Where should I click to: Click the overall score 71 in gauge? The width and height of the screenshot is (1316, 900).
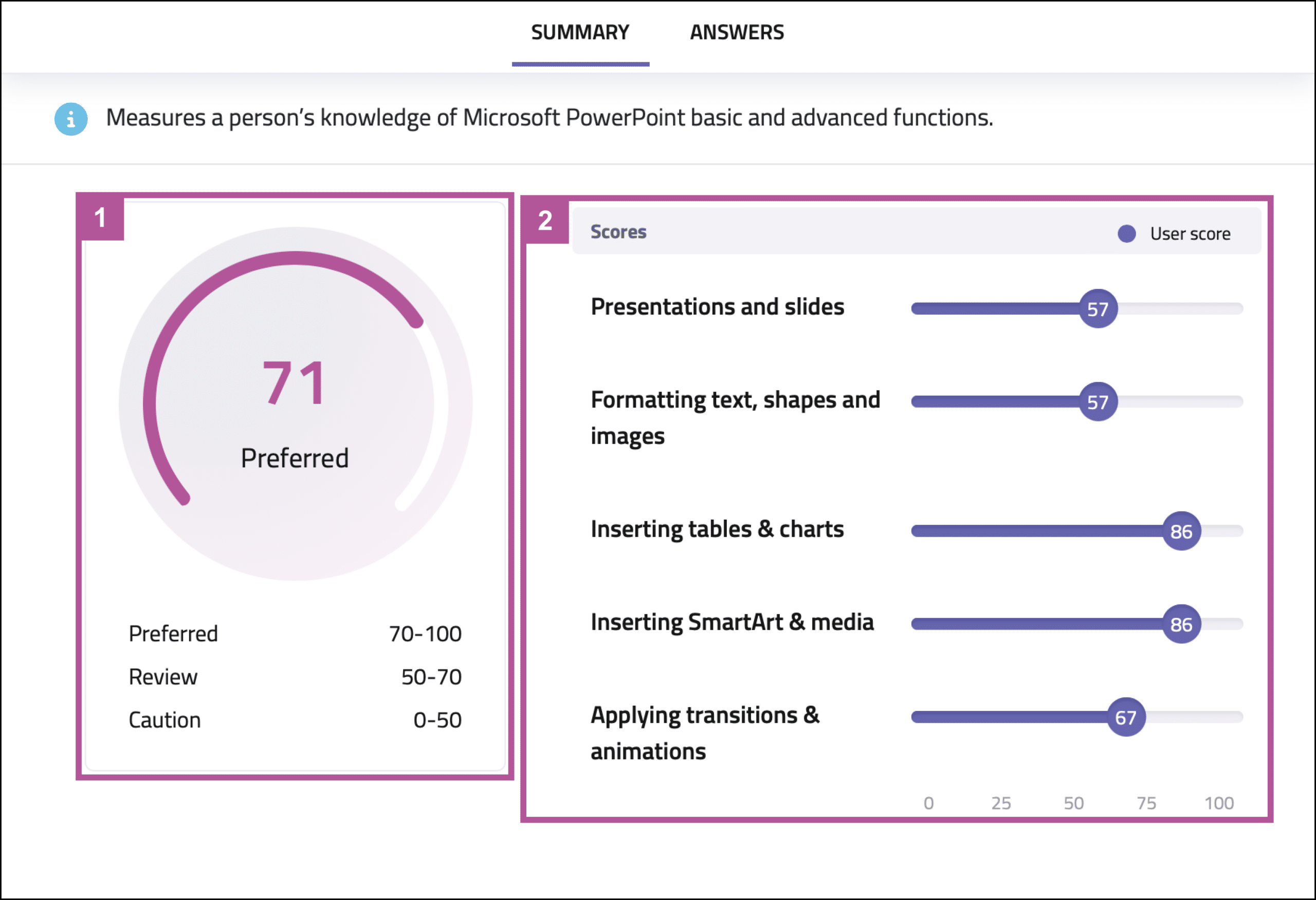click(295, 383)
